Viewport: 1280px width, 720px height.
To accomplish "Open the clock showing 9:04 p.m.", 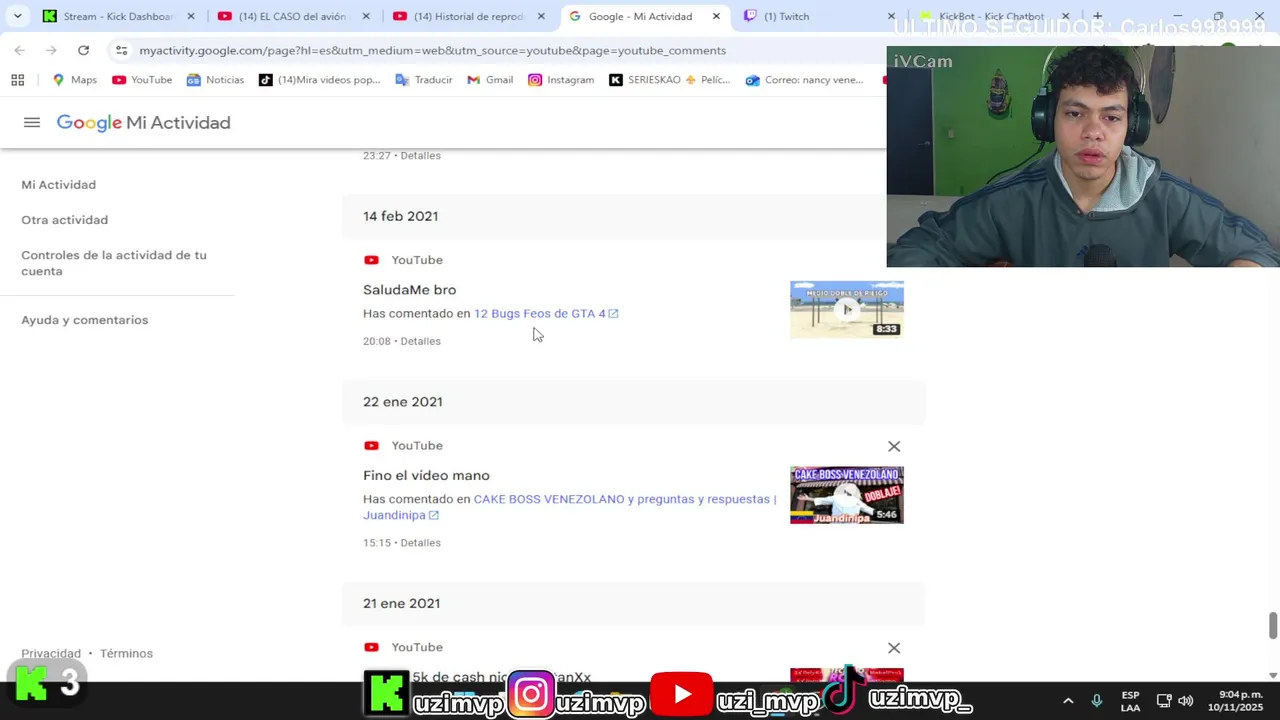I will (x=1235, y=701).
